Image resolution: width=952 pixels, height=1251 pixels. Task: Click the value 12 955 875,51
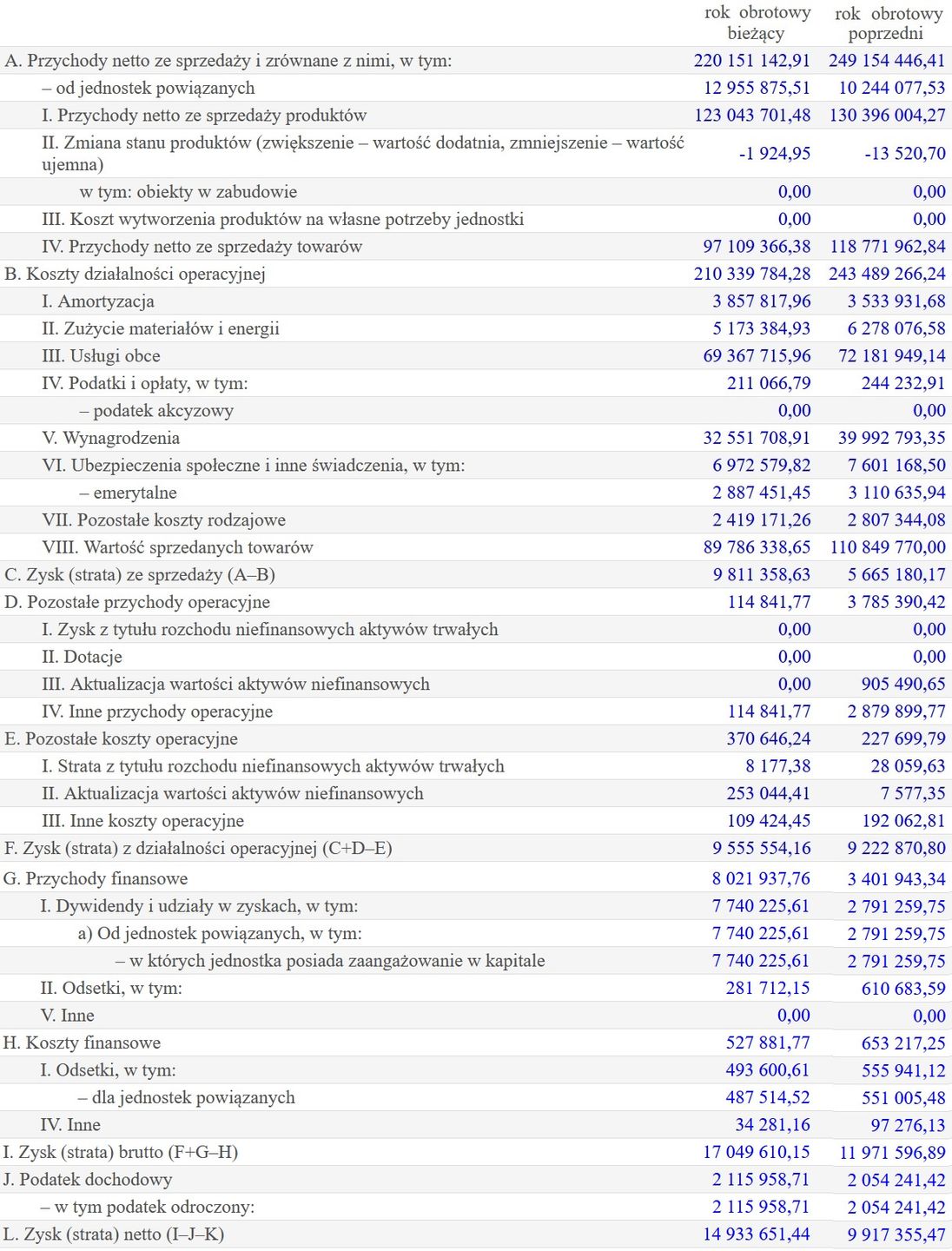(x=757, y=88)
